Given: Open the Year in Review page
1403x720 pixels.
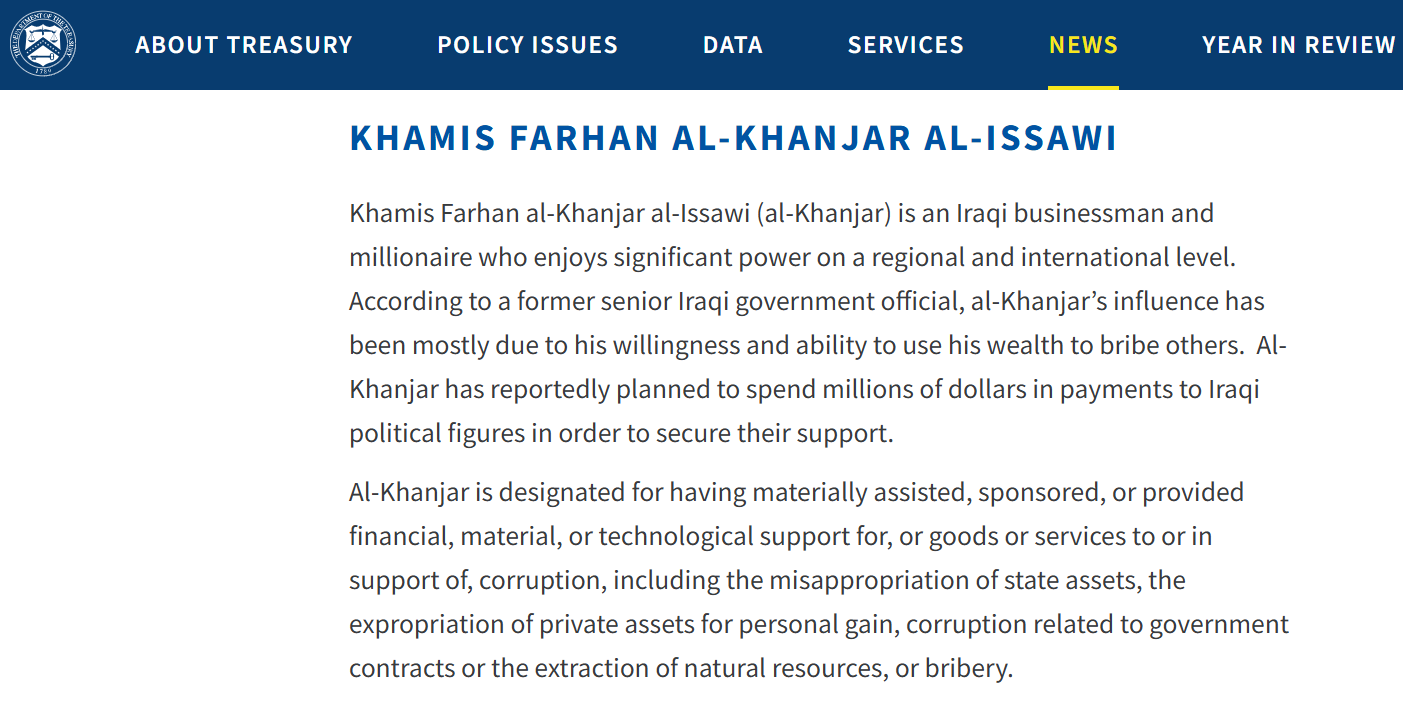Looking at the screenshot, I should [1298, 45].
